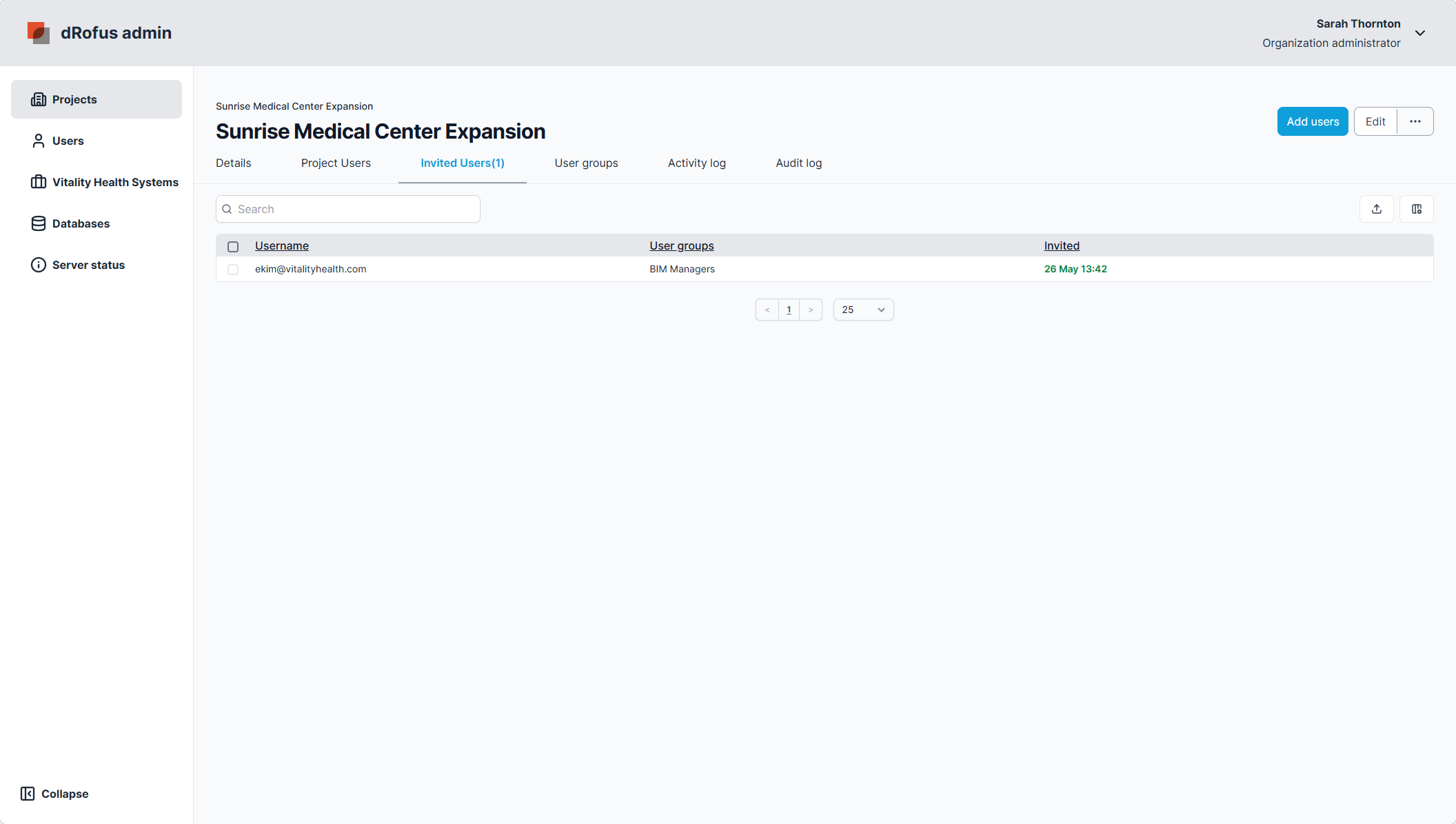Select page 1 in pagination
The width and height of the screenshot is (1456, 824).
point(789,310)
